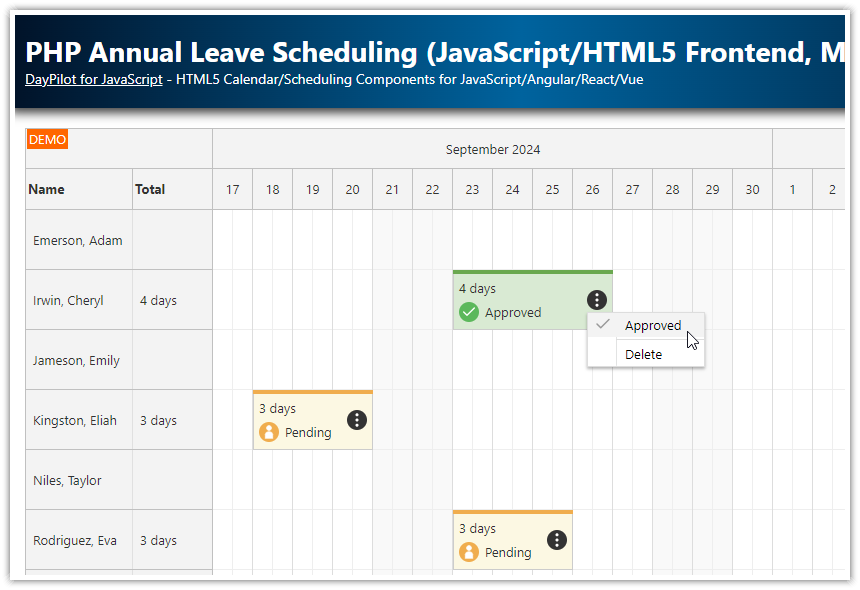860x590 pixels.
Task: Open the DayPilot for JavaScript link
Action: [93, 79]
